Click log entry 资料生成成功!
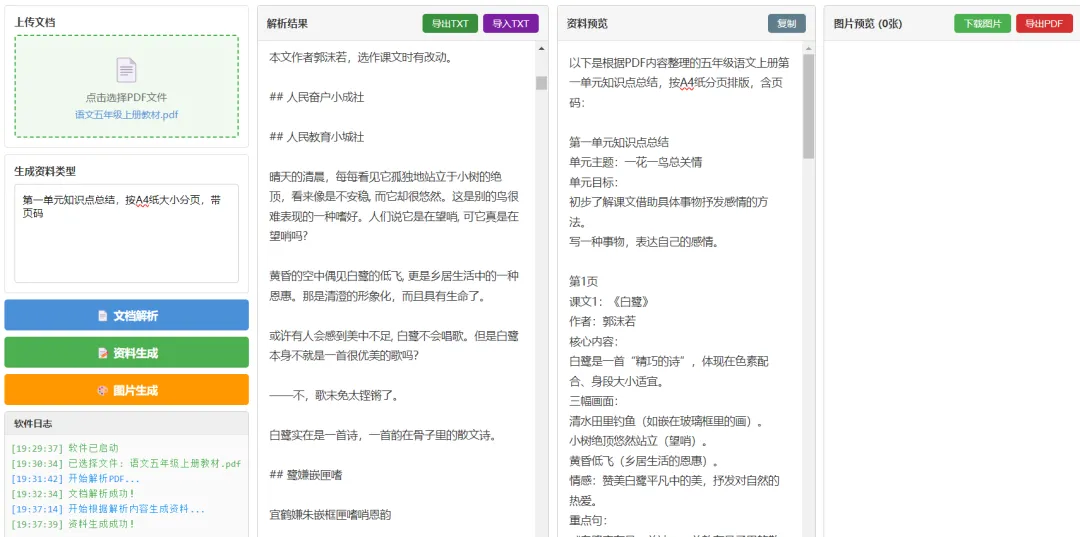This screenshot has height=537, width=1080. coord(73,524)
